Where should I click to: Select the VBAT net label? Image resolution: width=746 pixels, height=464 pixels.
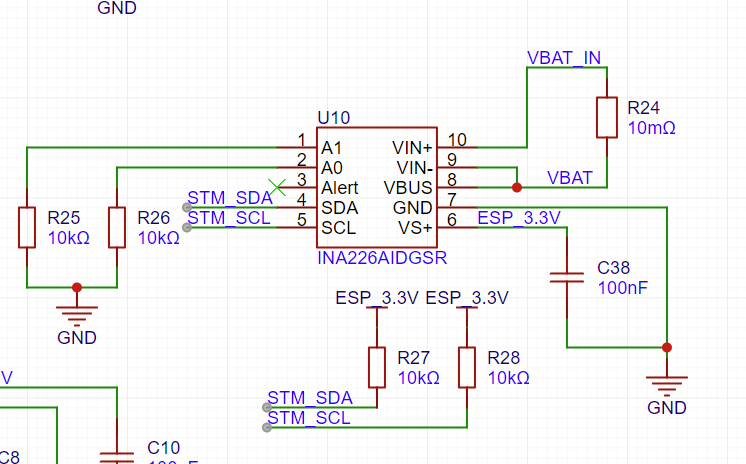tap(569, 178)
